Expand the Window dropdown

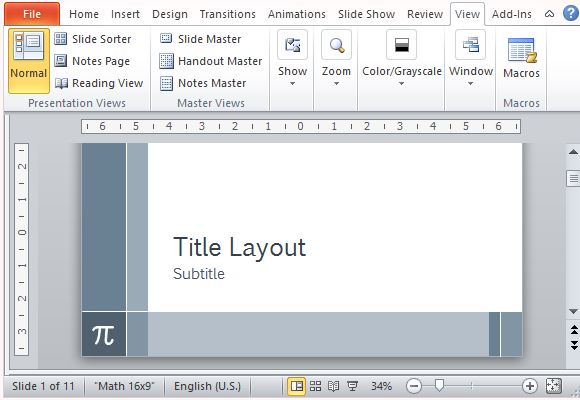click(x=471, y=59)
